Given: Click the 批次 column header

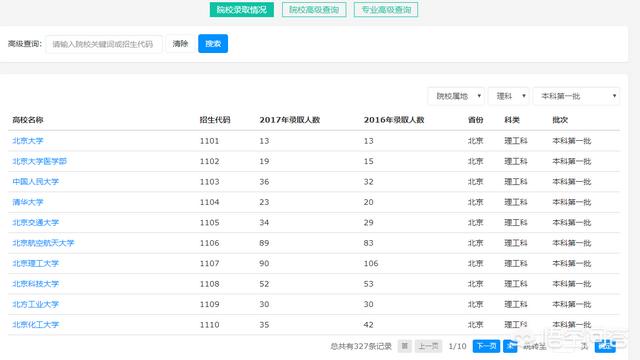Looking at the screenshot, I should pyautogui.click(x=560, y=120).
